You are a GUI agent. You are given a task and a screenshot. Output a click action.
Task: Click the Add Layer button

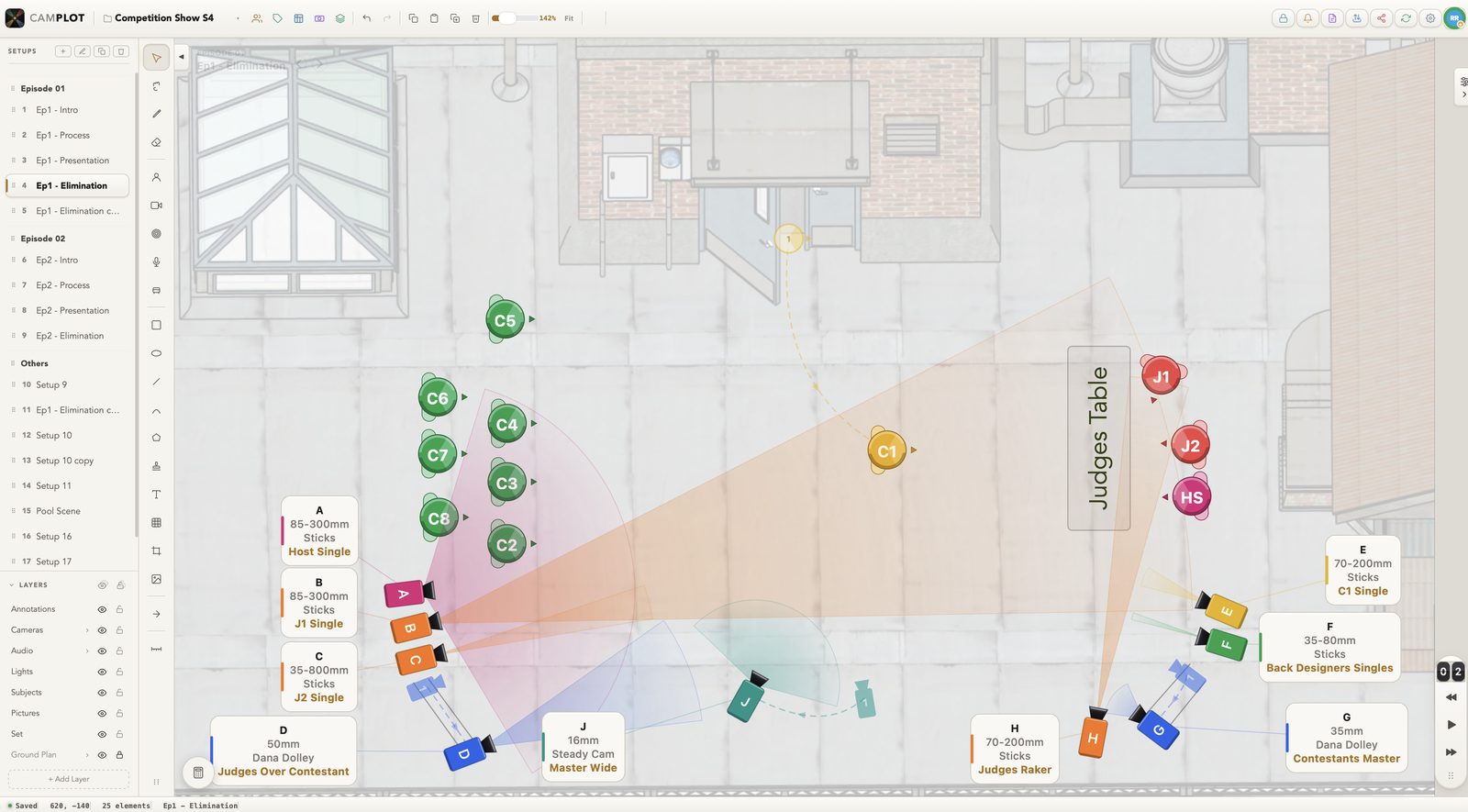click(x=69, y=779)
